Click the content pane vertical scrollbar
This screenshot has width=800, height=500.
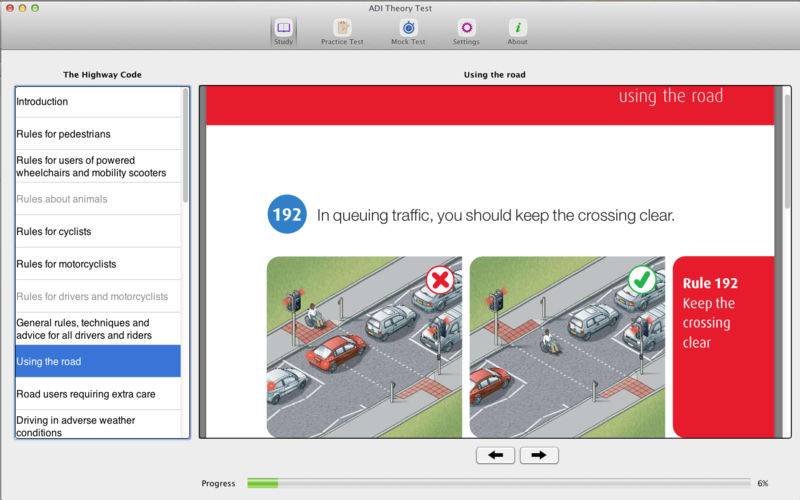click(787, 151)
